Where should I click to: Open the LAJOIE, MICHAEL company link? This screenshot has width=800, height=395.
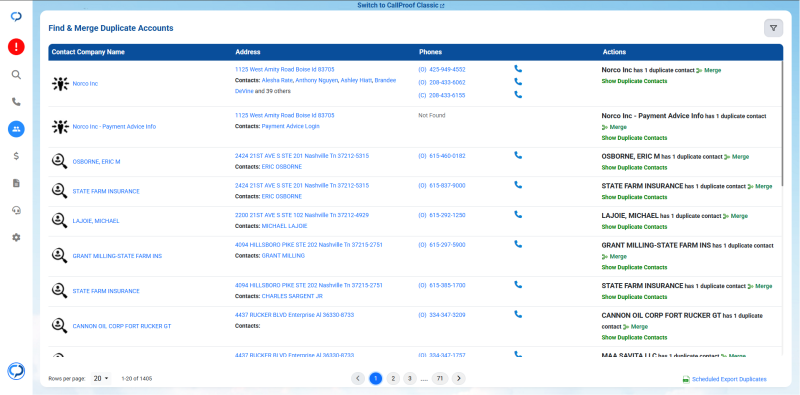click(96, 221)
